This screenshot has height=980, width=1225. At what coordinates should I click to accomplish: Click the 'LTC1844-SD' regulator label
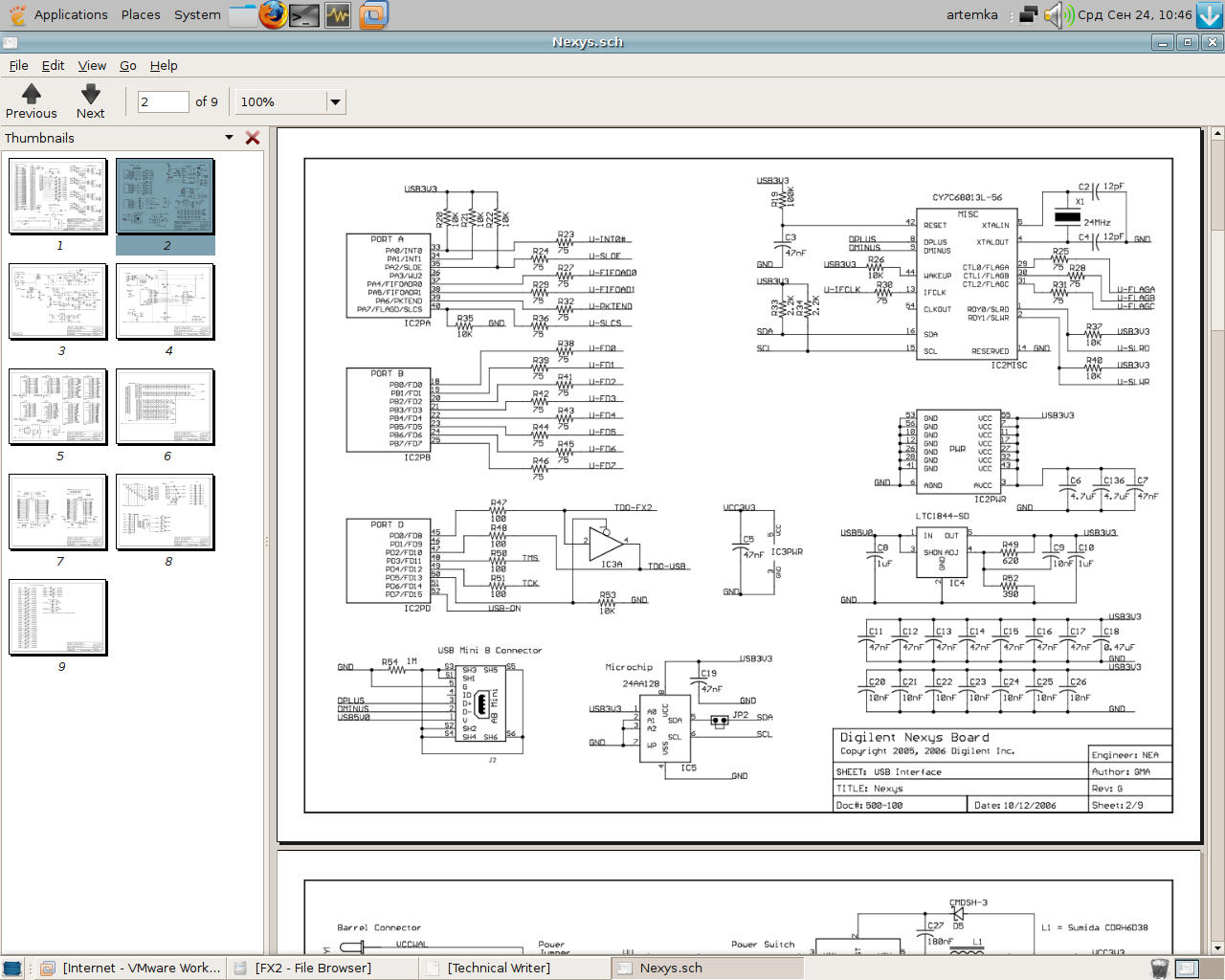(942, 517)
